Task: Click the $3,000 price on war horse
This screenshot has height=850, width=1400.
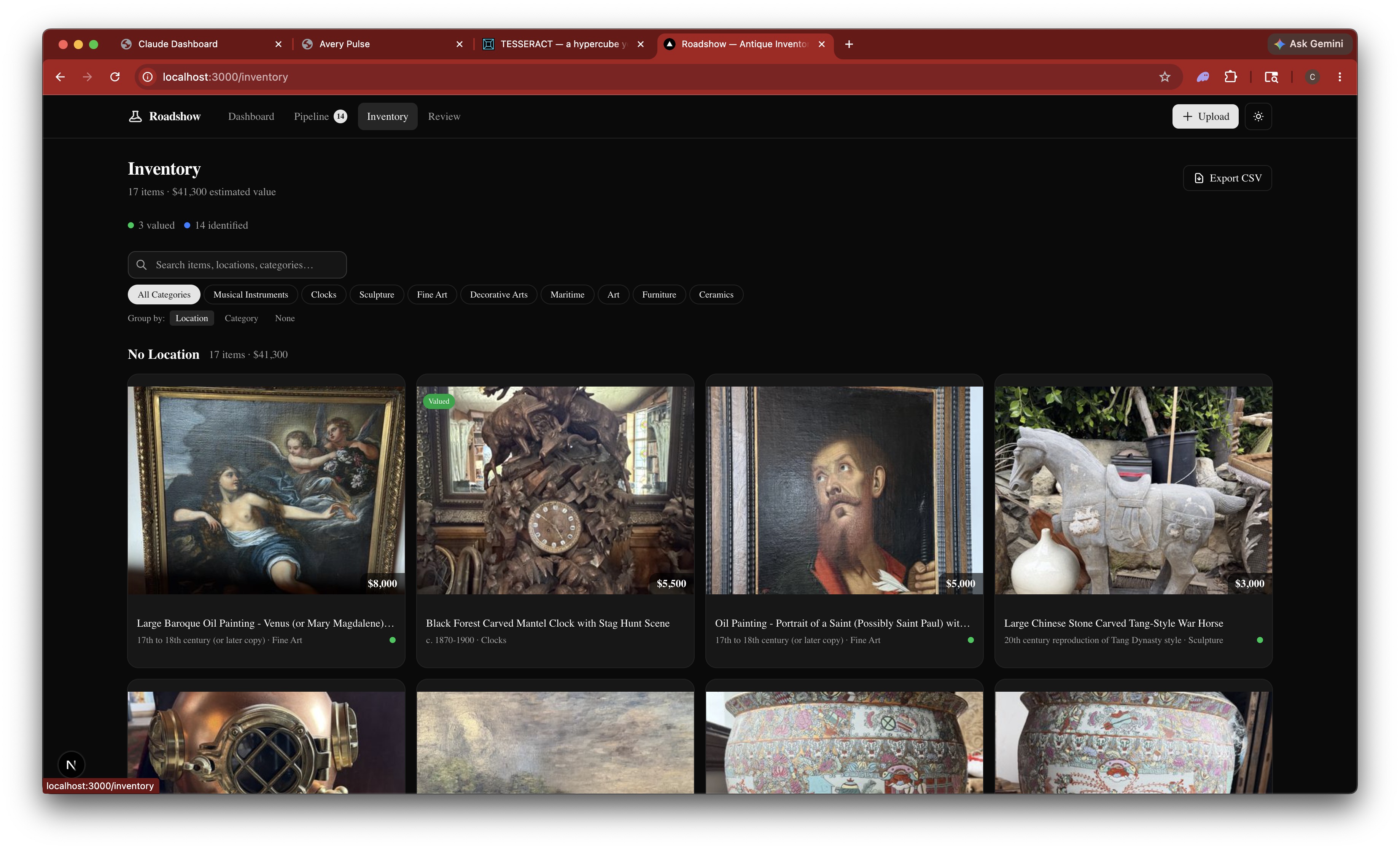Action: [x=1249, y=584]
